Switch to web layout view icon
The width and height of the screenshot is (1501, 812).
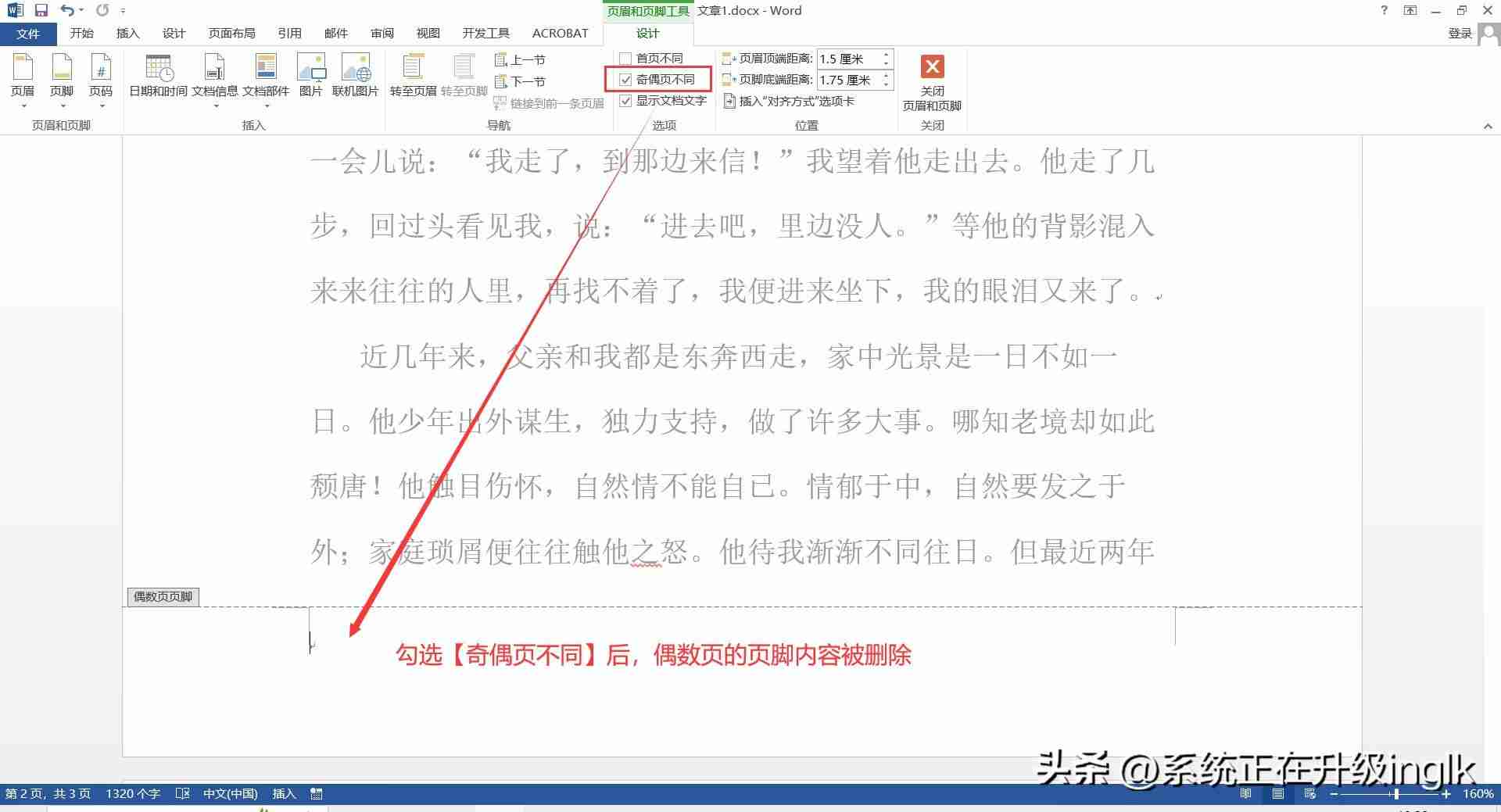pyautogui.click(x=1310, y=793)
